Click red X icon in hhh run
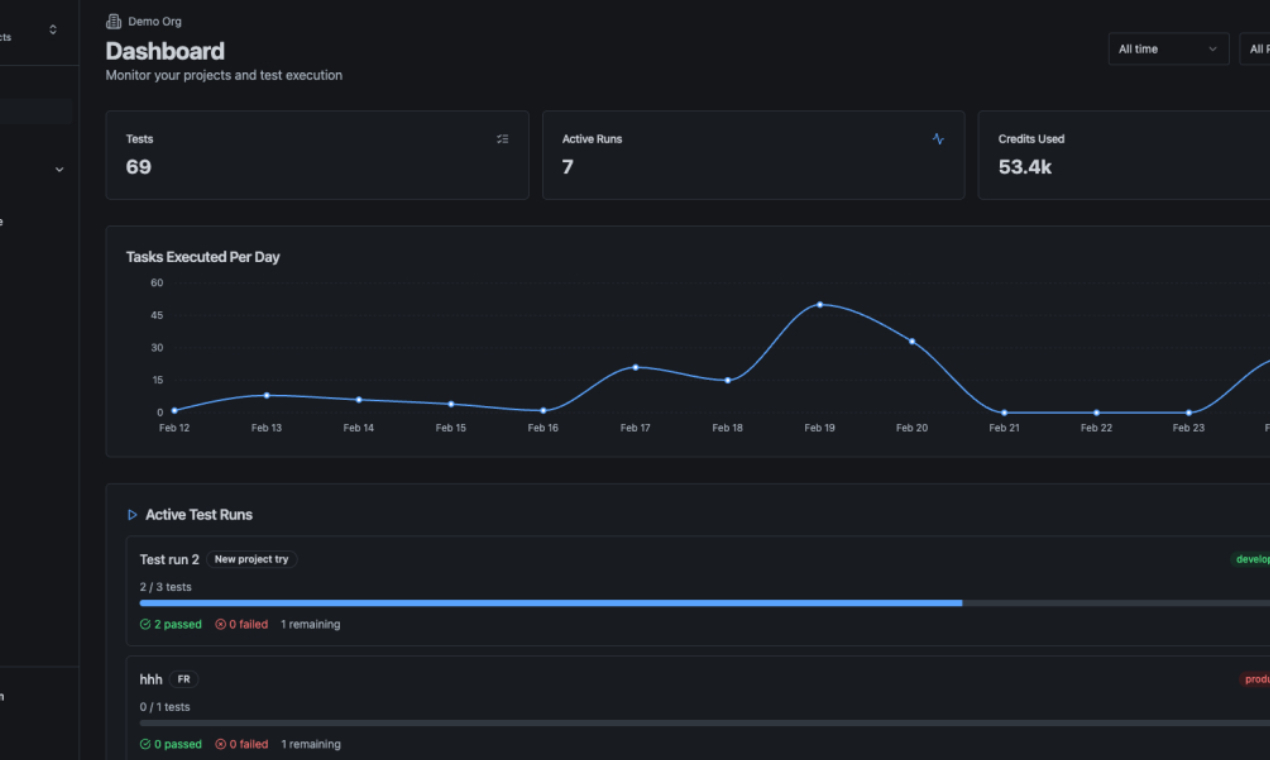1270x760 pixels. (221, 745)
